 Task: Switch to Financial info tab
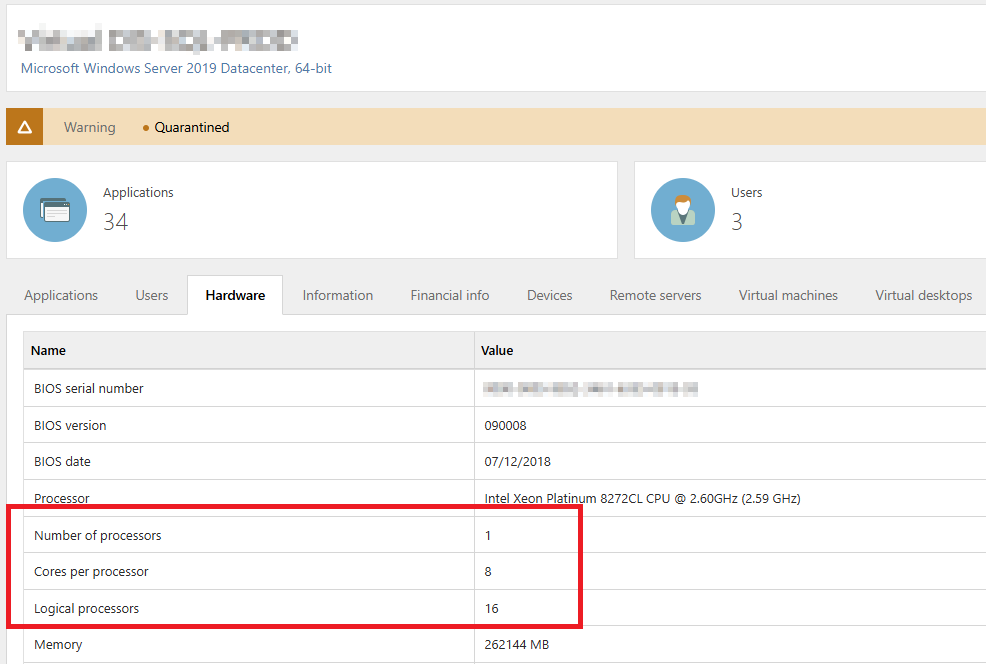(450, 296)
